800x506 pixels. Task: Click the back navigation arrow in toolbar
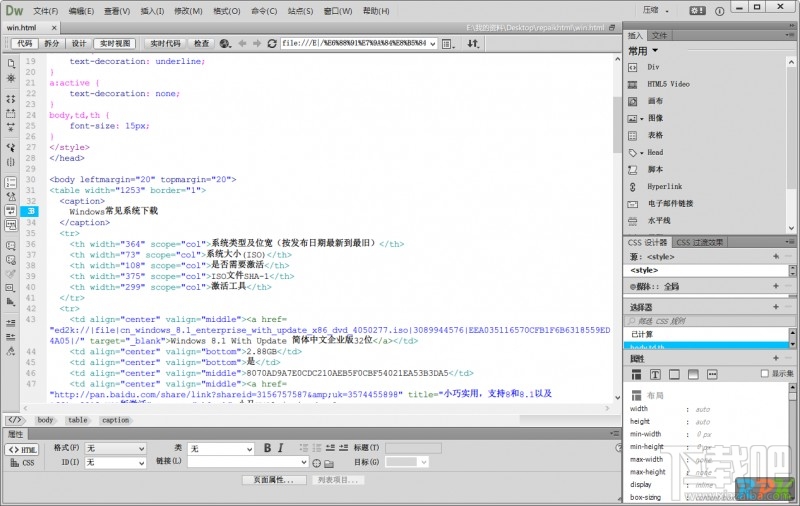pos(242,44)
